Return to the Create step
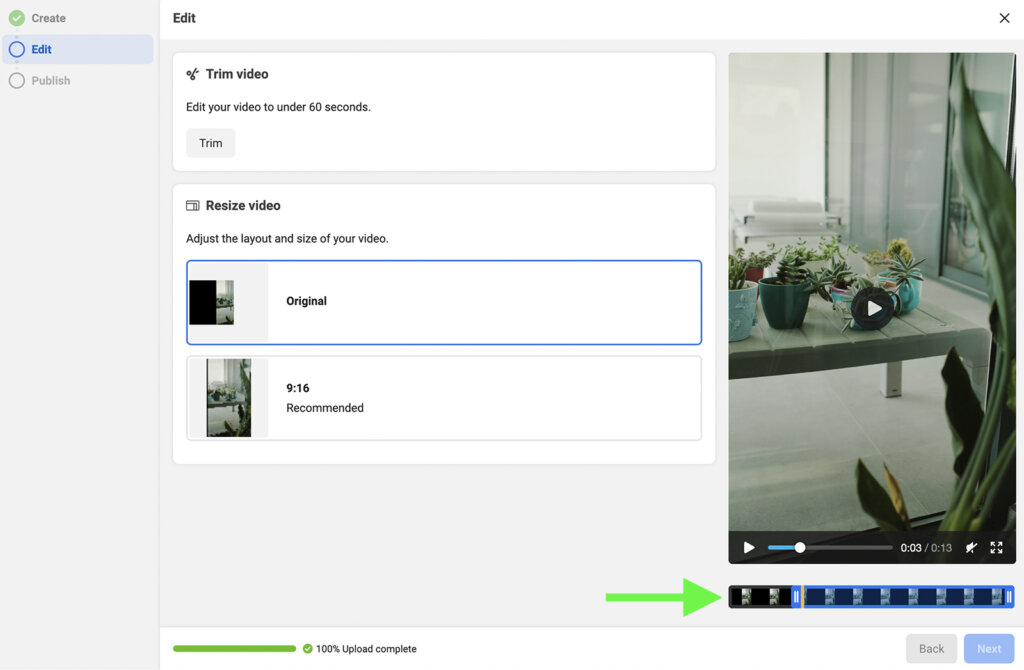This screenshot has width=1024, height=670. pos(49,17)
